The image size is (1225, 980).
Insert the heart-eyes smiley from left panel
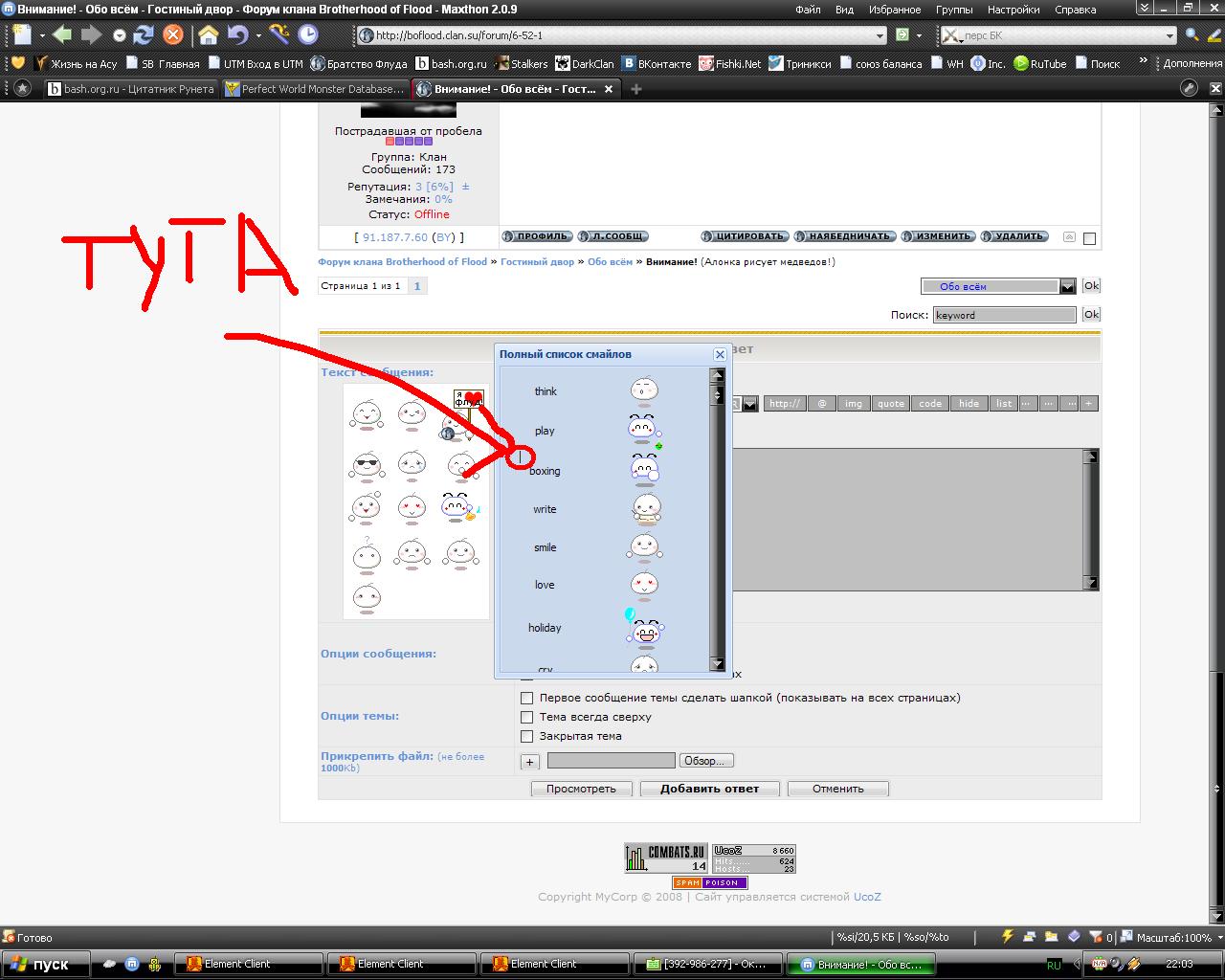pos(412,507)
